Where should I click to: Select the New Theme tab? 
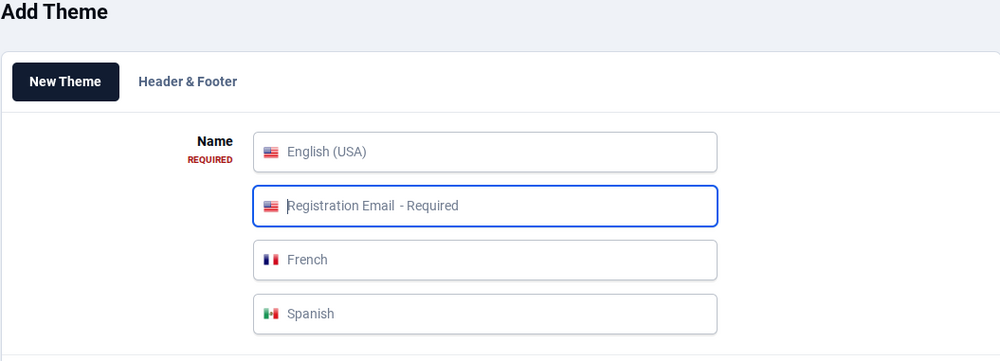[66, 82]
